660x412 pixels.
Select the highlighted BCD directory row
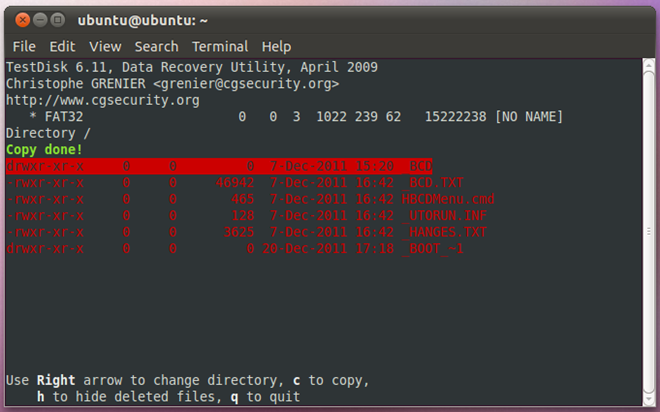[218, 166]
